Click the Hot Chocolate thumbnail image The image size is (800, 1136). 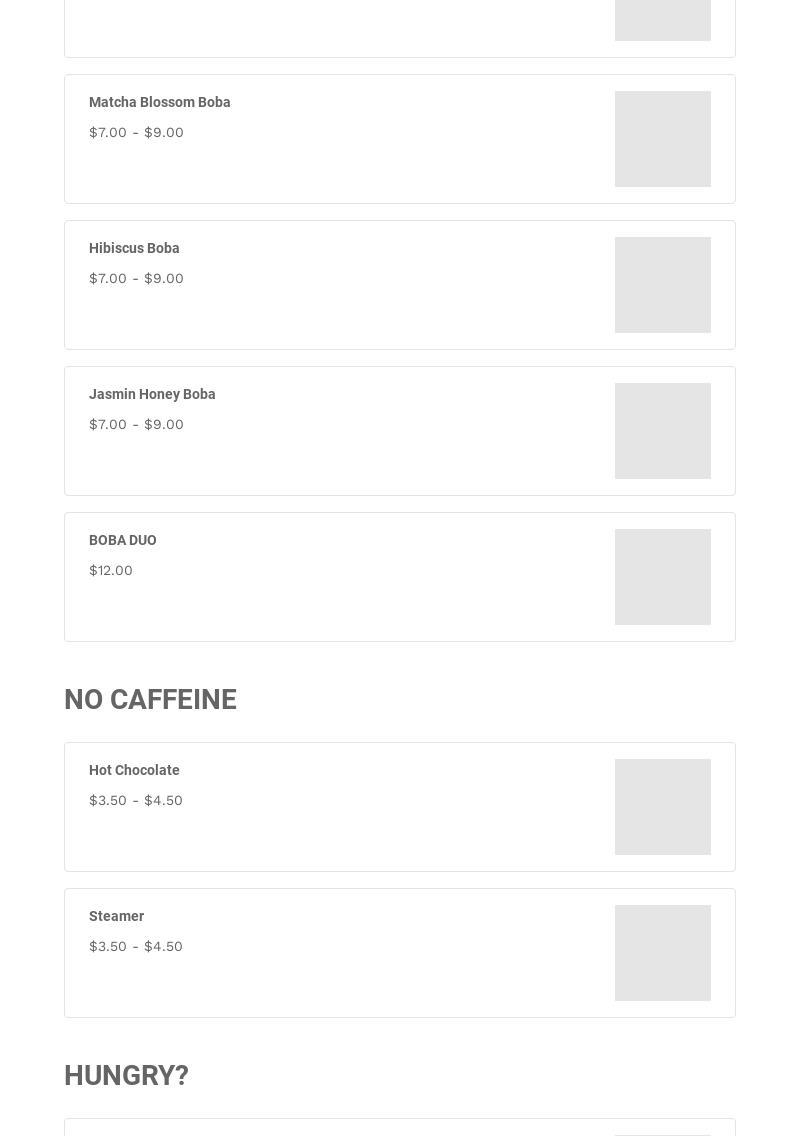(x=662, y=807)
